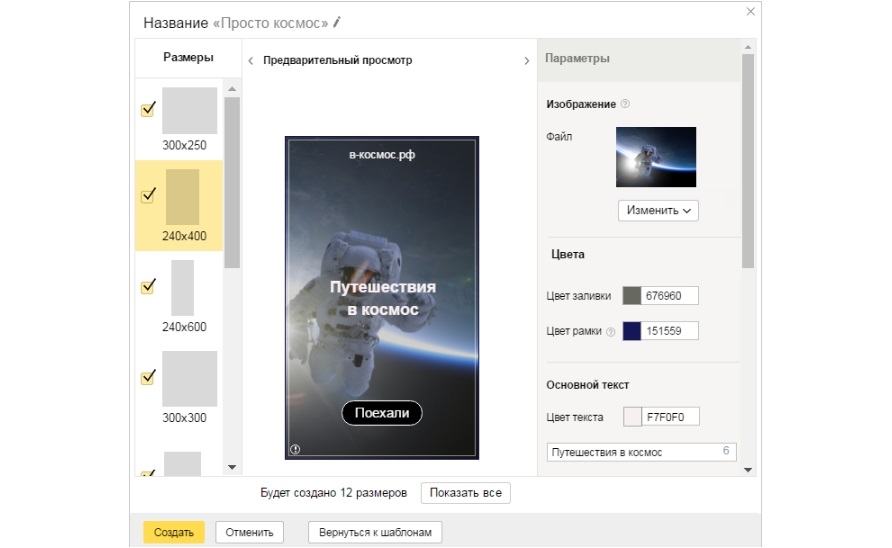This screenshot has height=548, width=892.
Task: Click help icon next to Изображение
Action: point(625,104)
